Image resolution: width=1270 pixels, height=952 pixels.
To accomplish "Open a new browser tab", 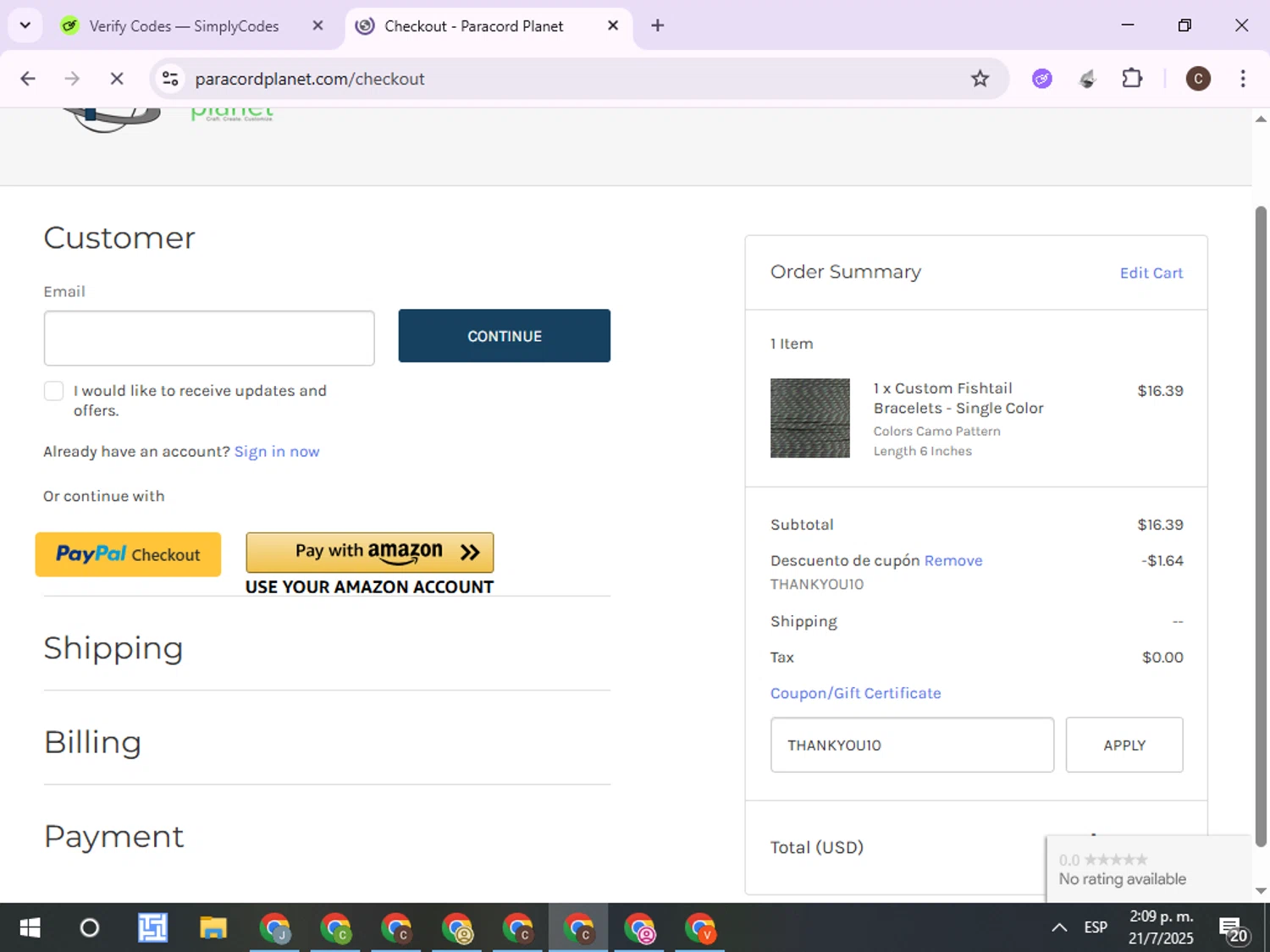I will pos(658,25).
